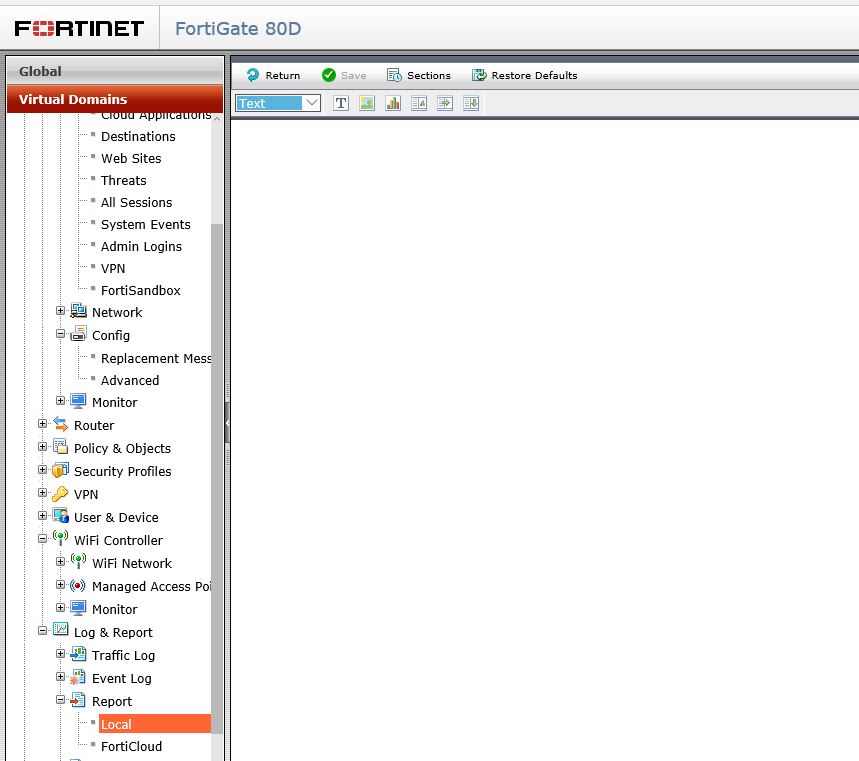Click the Policy & Objects icon
The image size is (859, 761).
point(60,447)
